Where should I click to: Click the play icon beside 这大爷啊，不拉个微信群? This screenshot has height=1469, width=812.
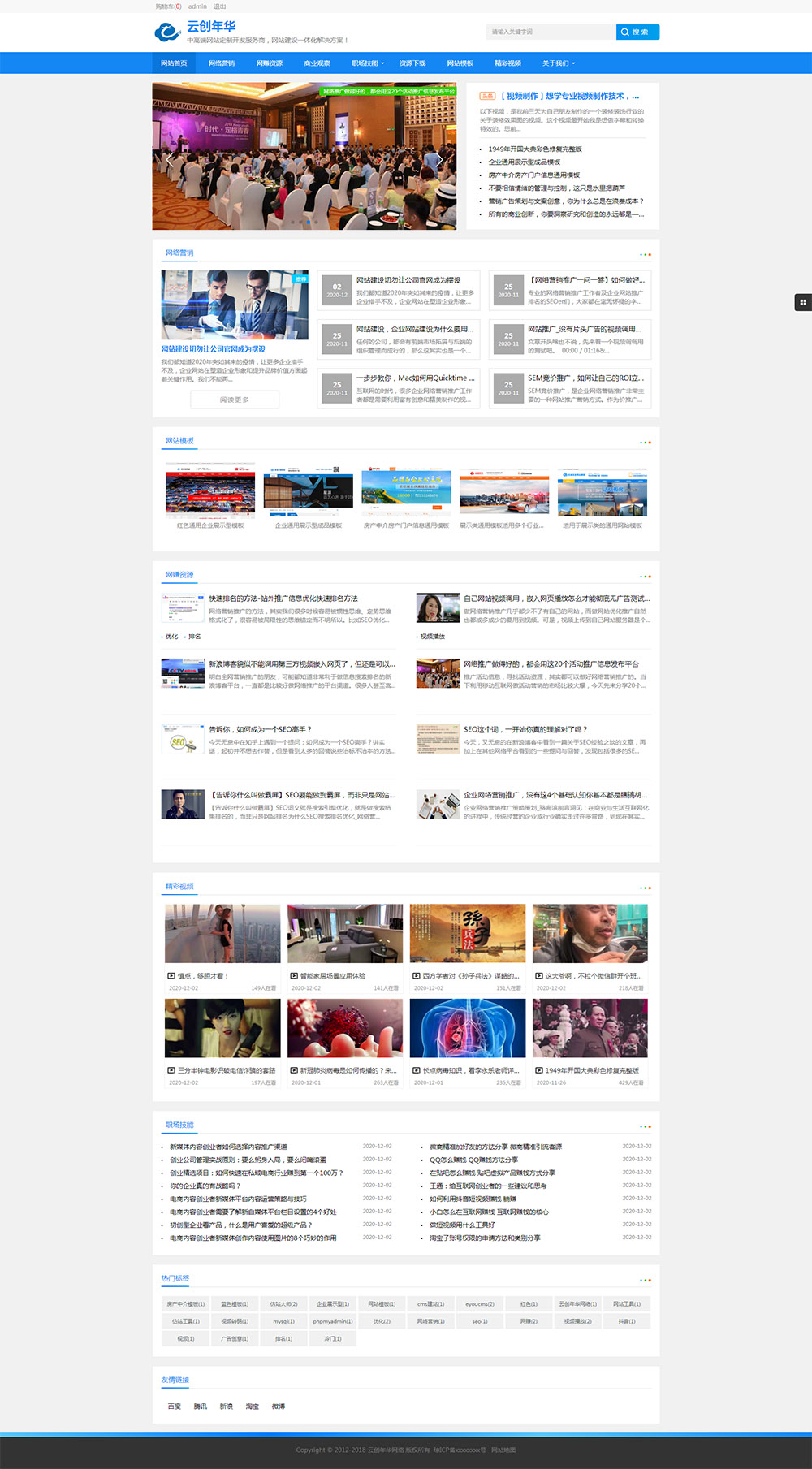coord(539,976)
